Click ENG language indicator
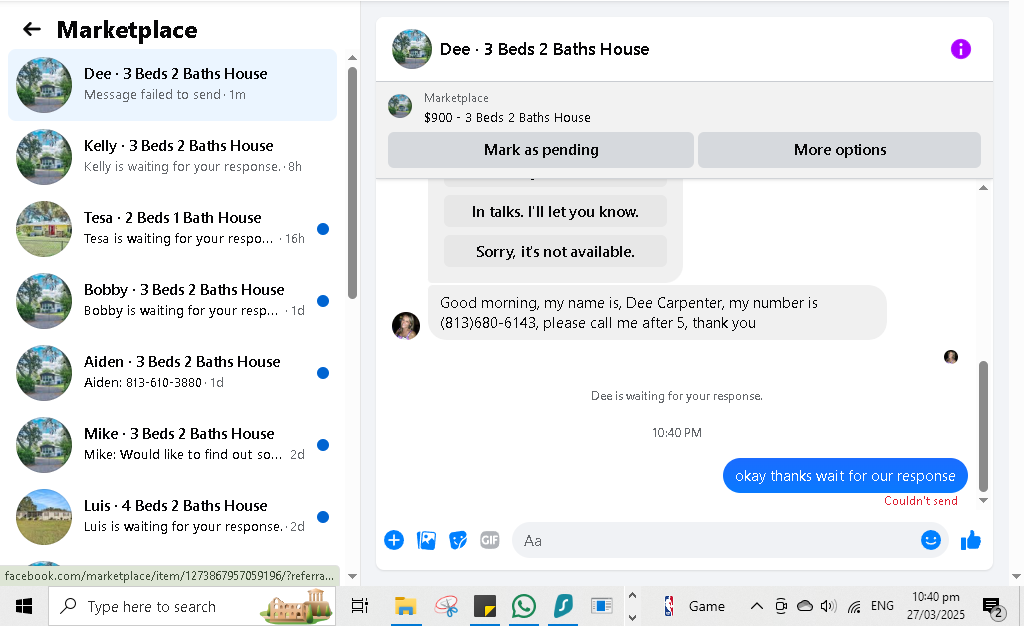 pyautogui.click(x=882, y=606)
